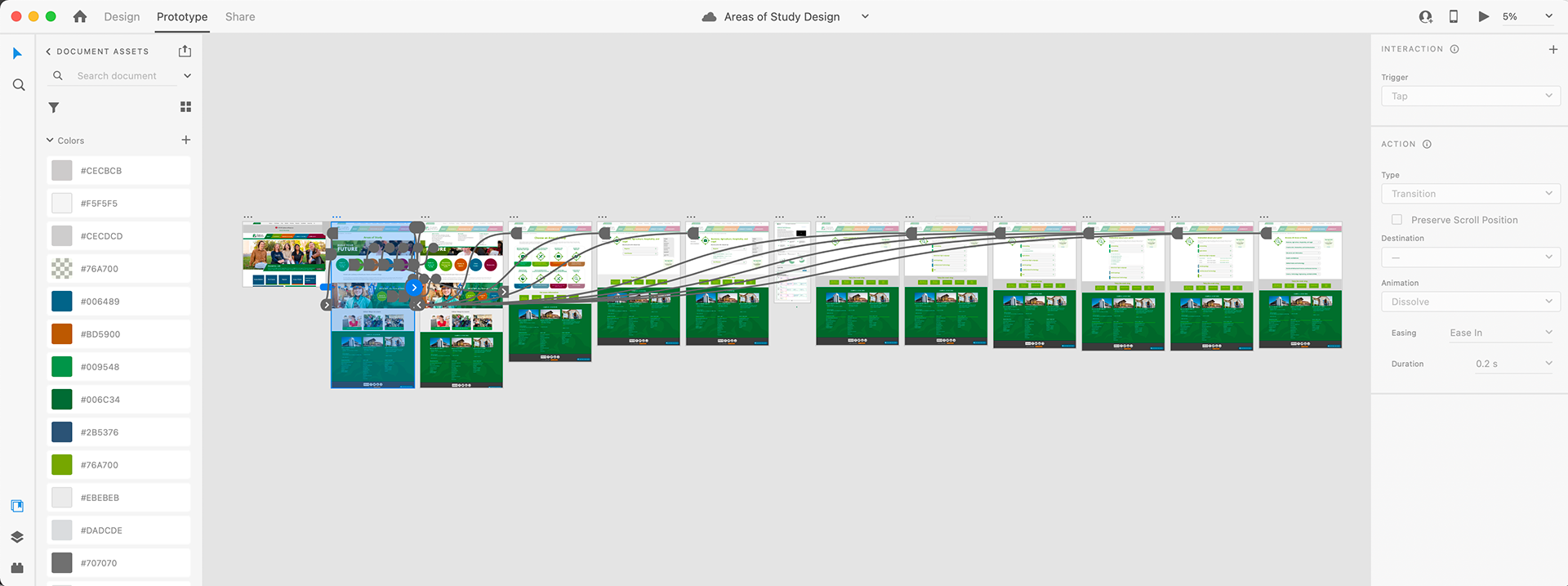The image size is (1568, 586).
Task: Go back from Document Assets
Action: click(48, 51)
